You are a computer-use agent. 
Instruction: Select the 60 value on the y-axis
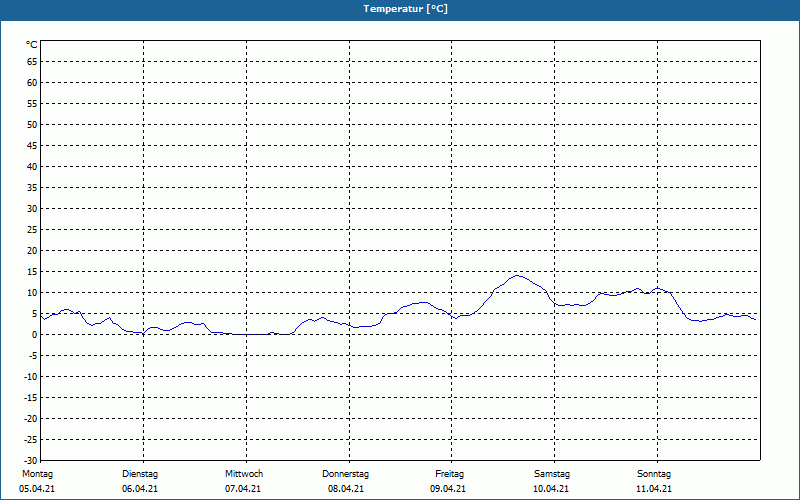coord(32,83)
